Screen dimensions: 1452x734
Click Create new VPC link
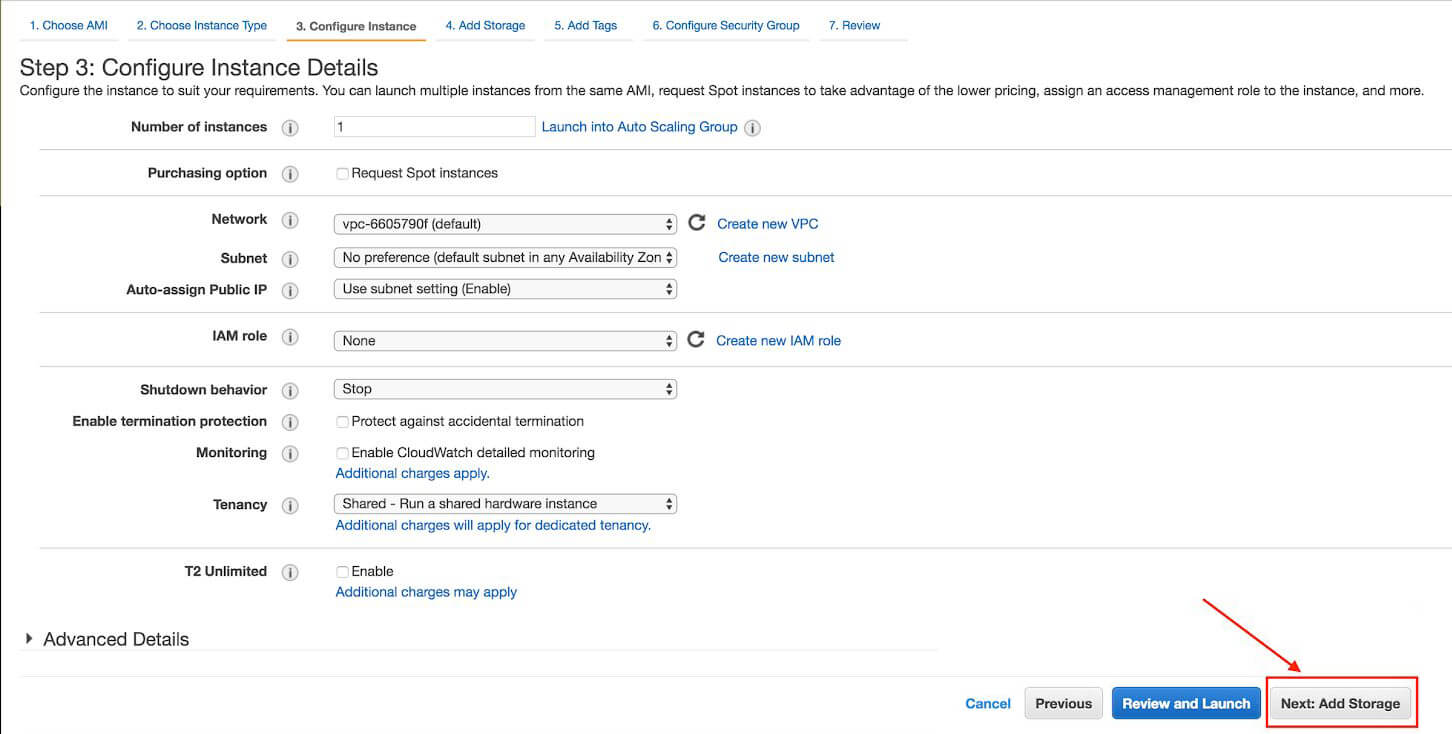tap(768, 224)
